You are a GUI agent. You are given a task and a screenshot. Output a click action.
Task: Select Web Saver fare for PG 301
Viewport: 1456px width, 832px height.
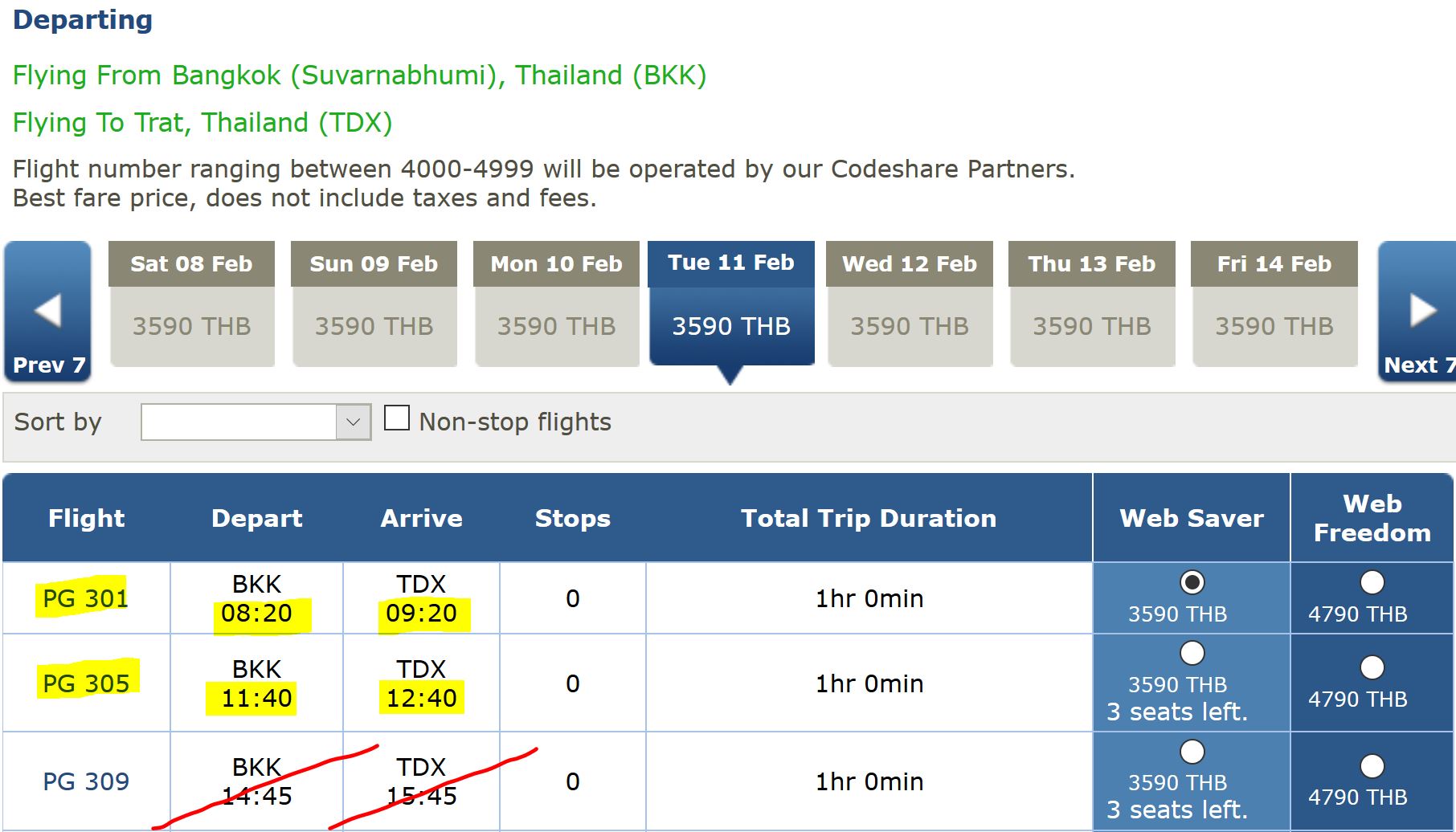(x=1192, y=582)
